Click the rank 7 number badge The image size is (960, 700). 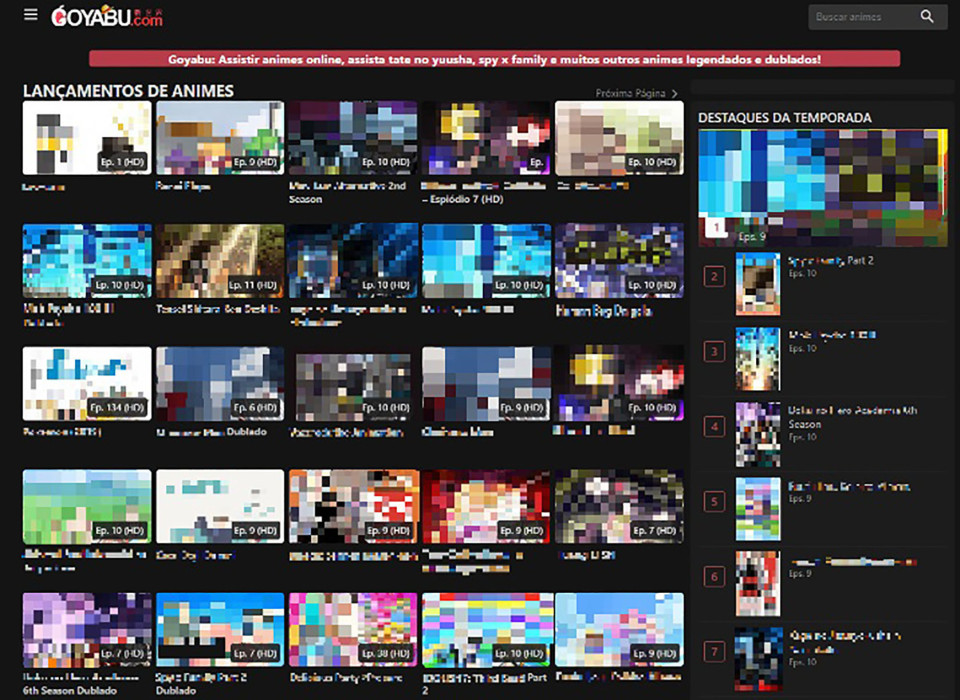[x=714, y=652]
